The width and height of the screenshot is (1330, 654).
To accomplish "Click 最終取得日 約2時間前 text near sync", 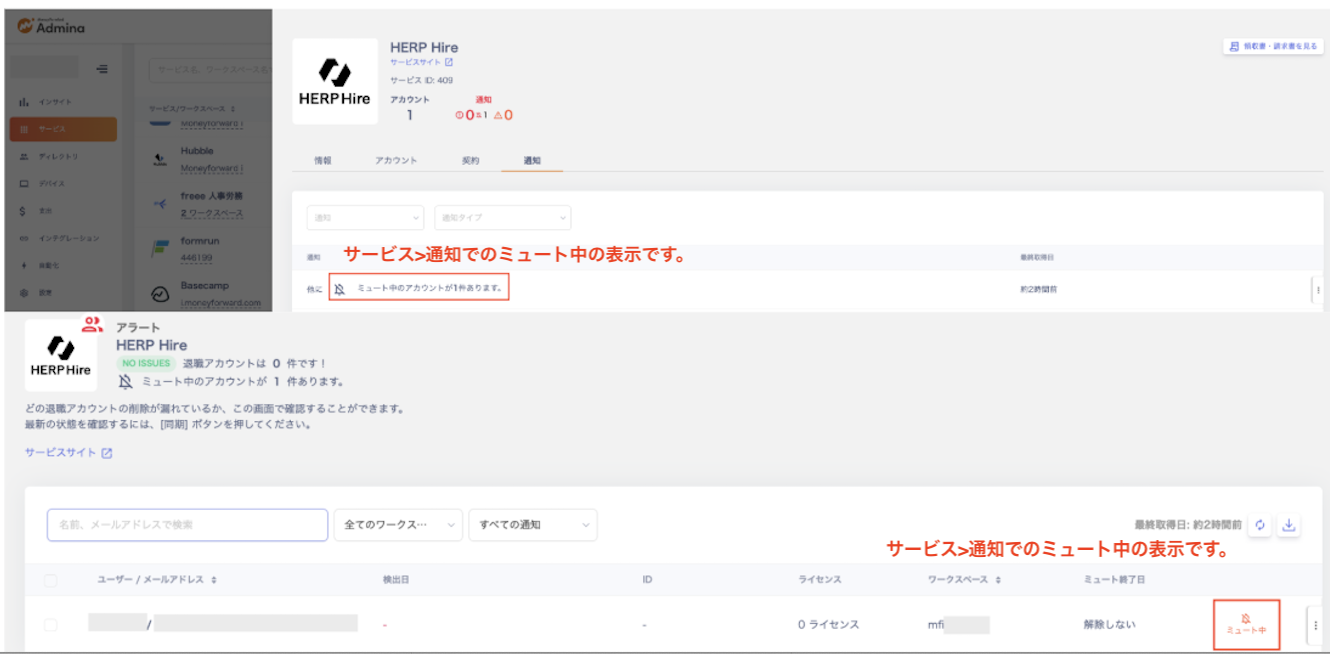I will click(1188, 524).
